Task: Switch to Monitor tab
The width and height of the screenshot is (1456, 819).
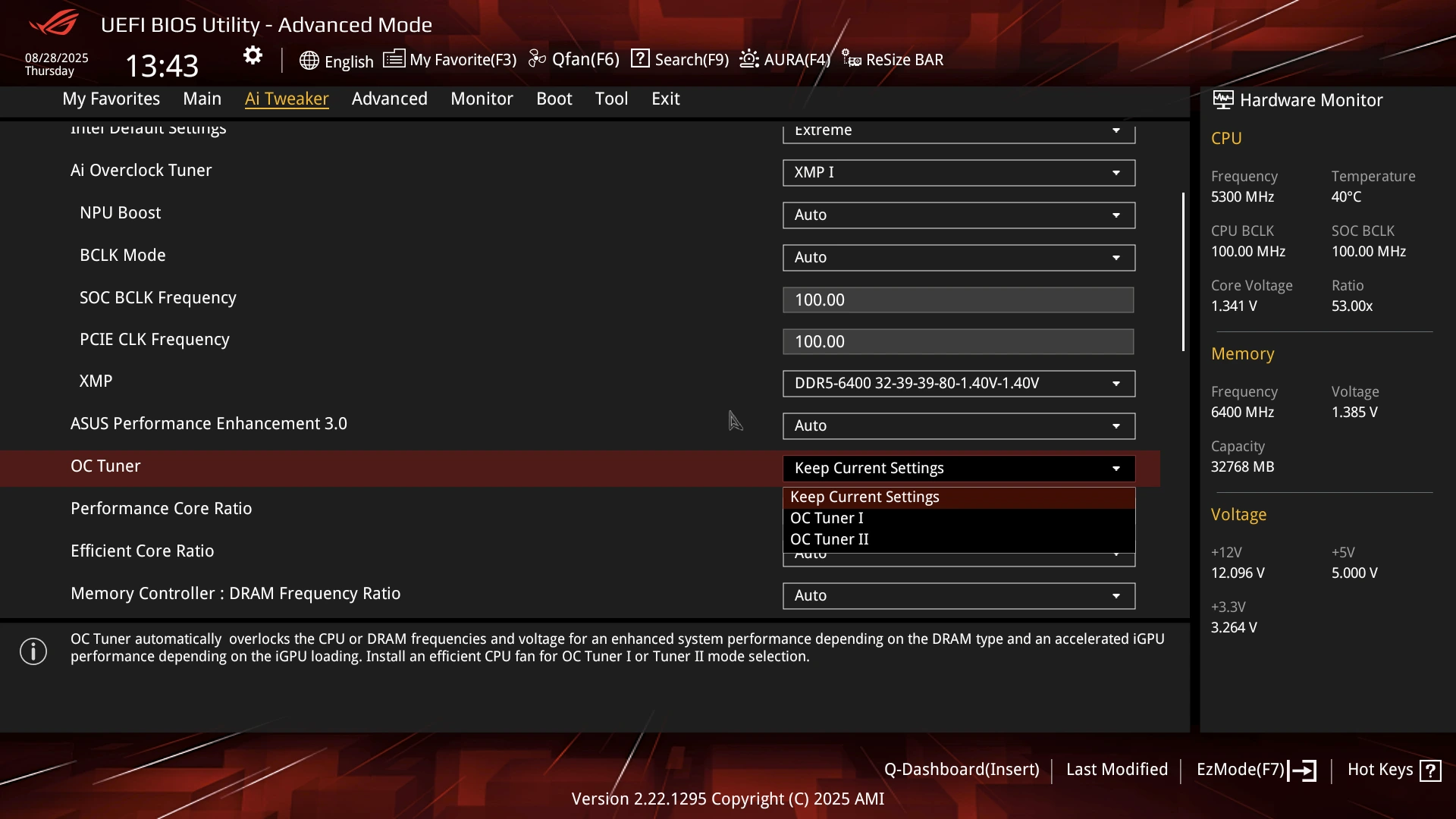Action: [x=482, y=99]
